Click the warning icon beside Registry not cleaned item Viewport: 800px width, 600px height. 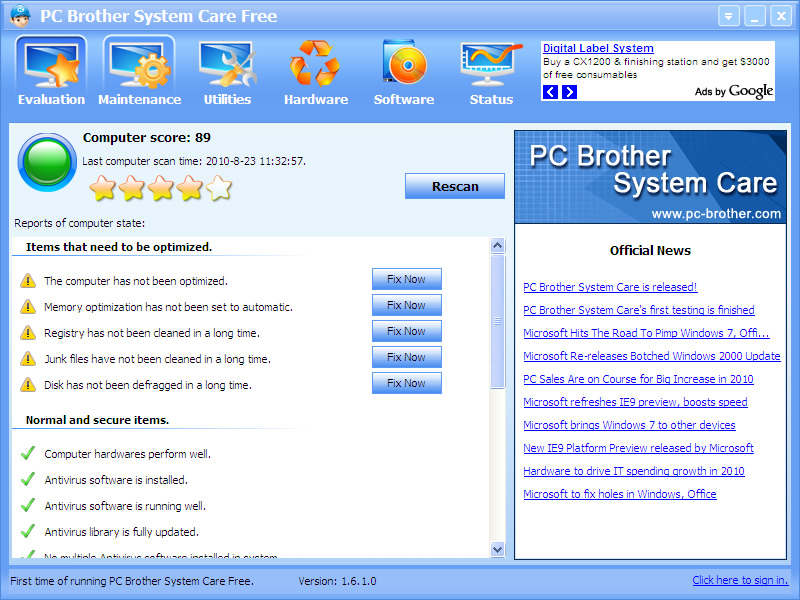[28, 333]
